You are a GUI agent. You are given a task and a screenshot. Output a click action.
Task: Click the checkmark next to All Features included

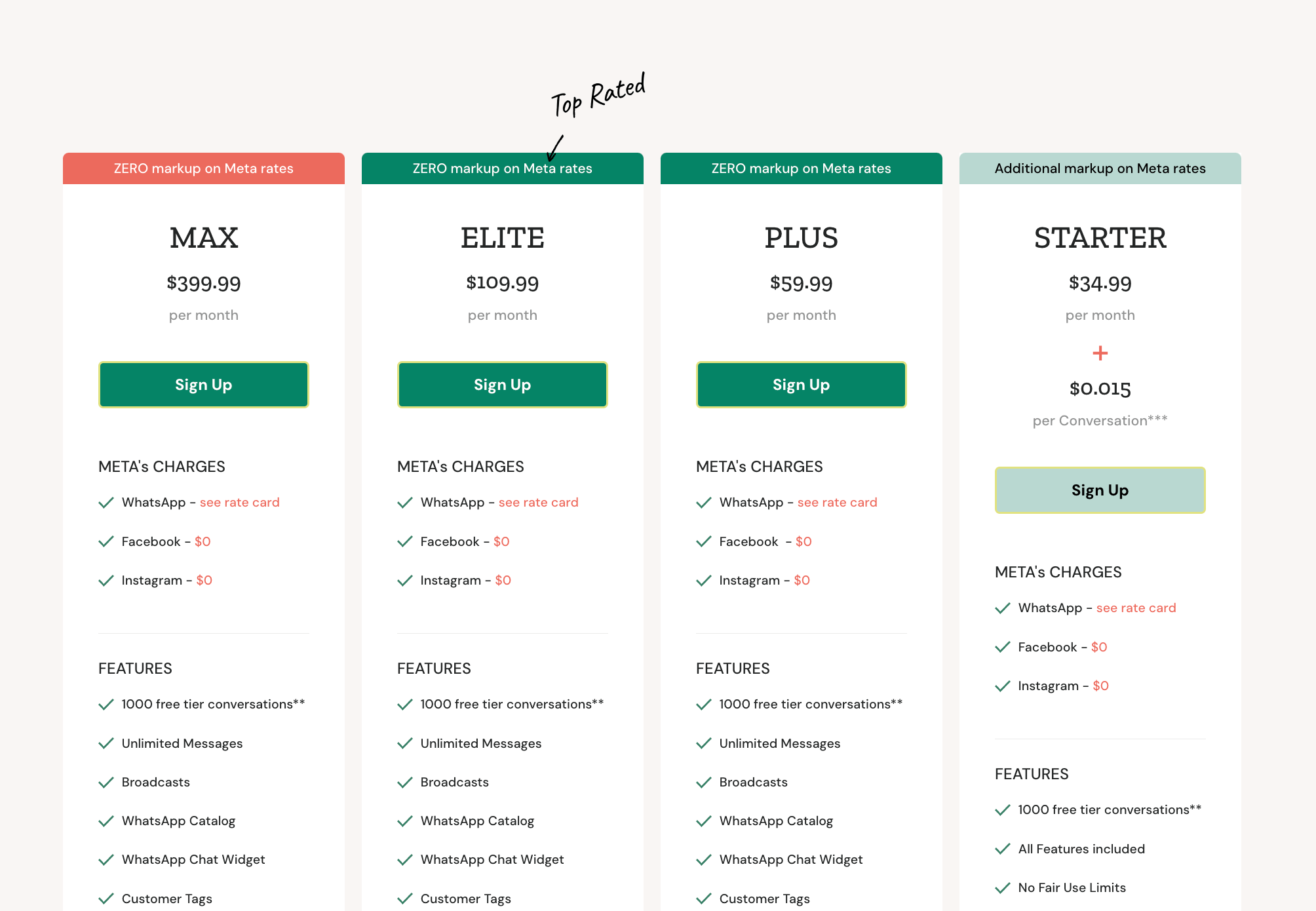click(x=1003, y=849)
